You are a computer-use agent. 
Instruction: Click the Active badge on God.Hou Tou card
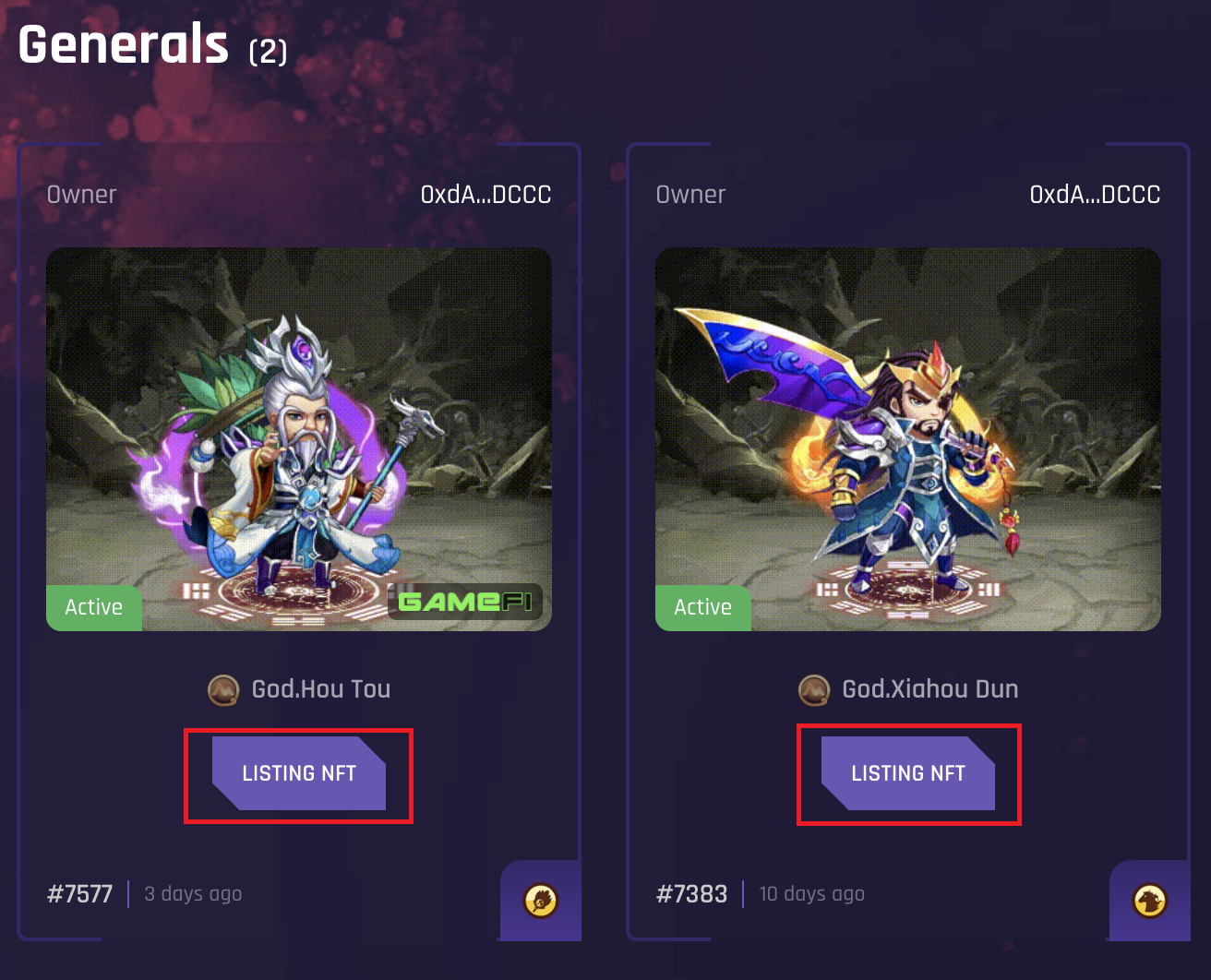tap(94, 607)
